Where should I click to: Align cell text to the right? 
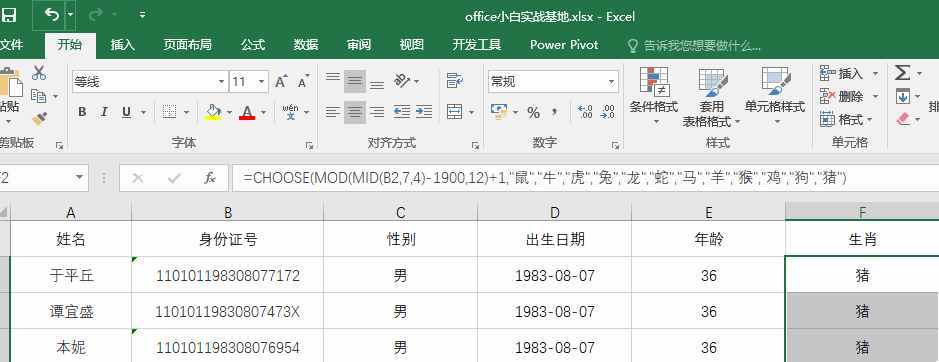pyautogui.click(x=377, y=112)
